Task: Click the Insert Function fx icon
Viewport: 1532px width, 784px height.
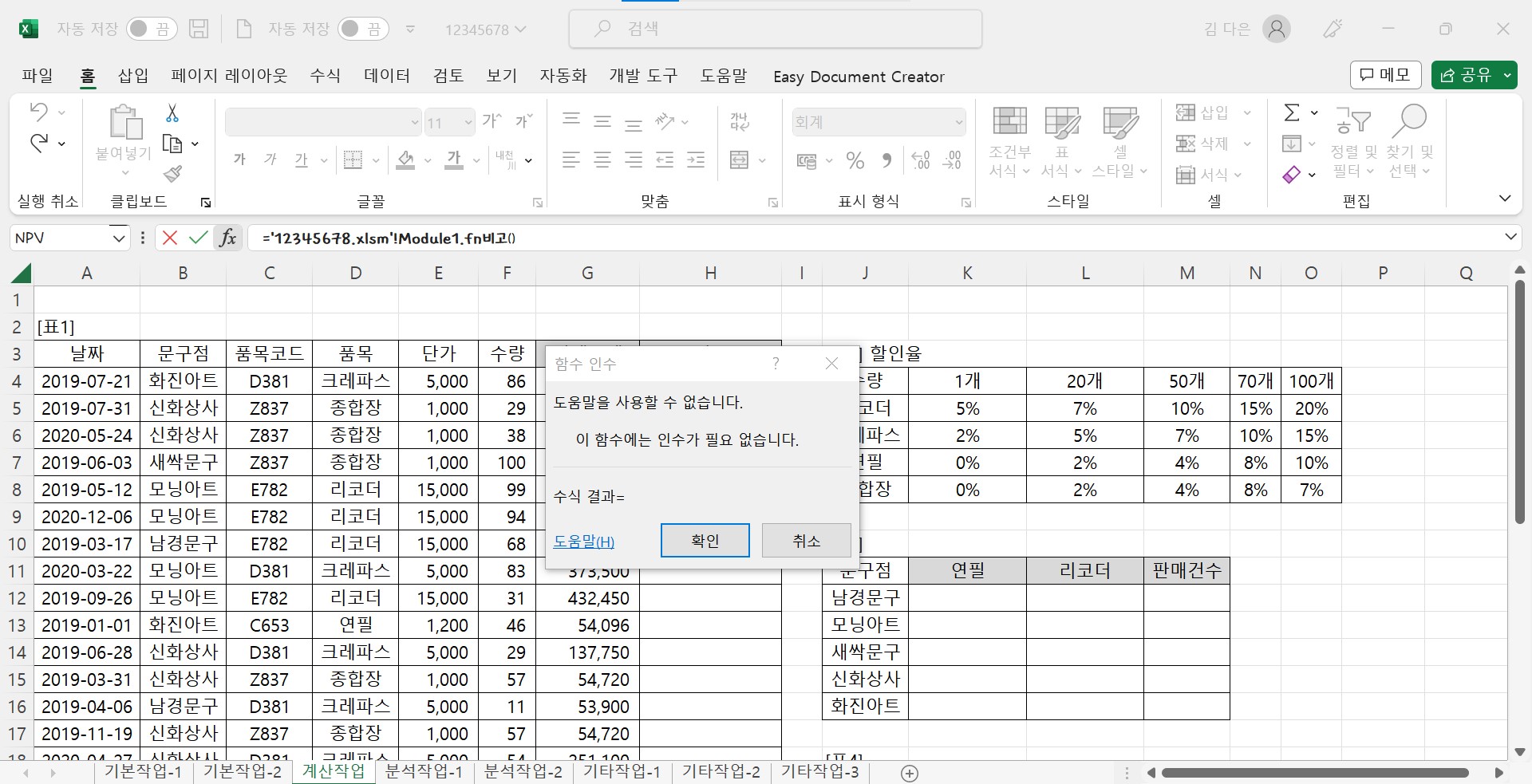Action: [x=228, y=238]
